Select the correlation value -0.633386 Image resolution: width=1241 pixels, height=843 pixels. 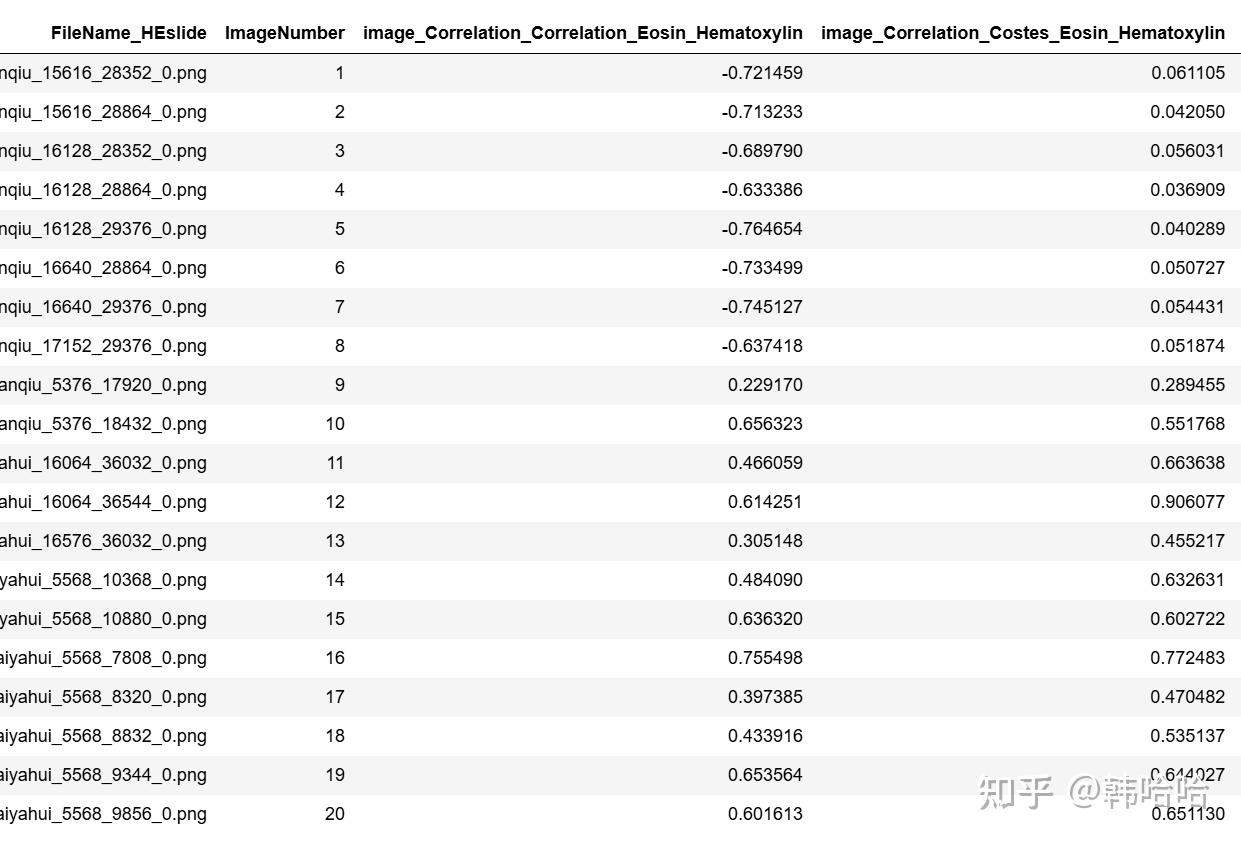762,189
